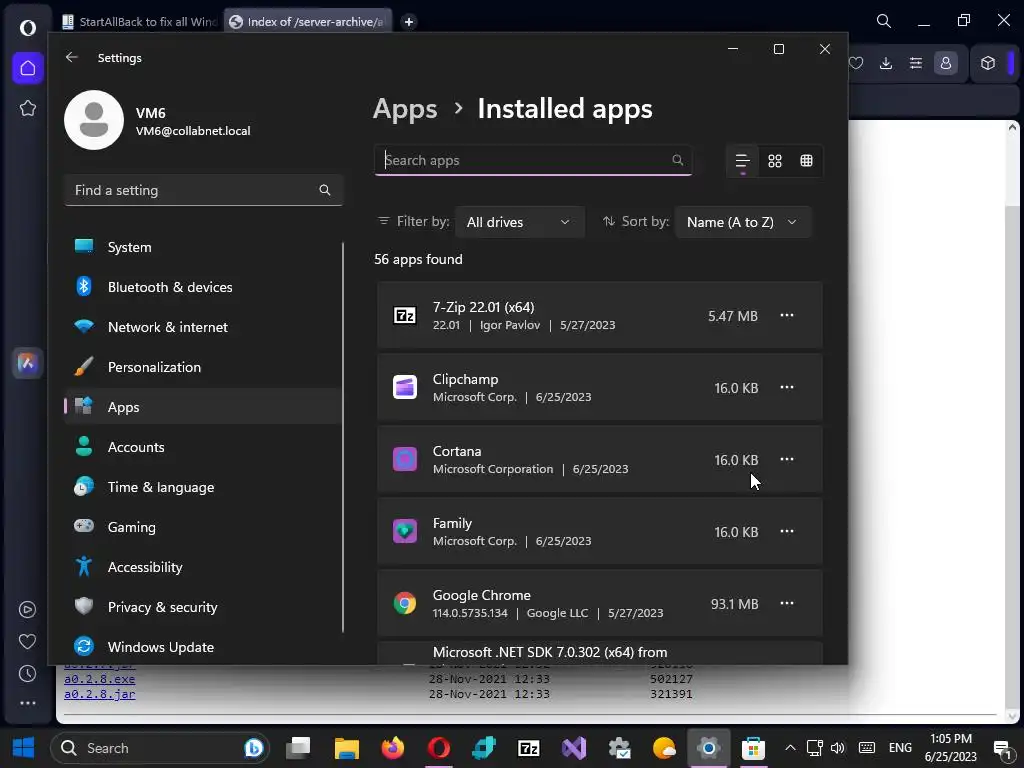Image resolution: width=1024 pixels, height=768 pixels.
Task: Open Microsoft Store from the taskbar
Action: (x=753, y=748)
